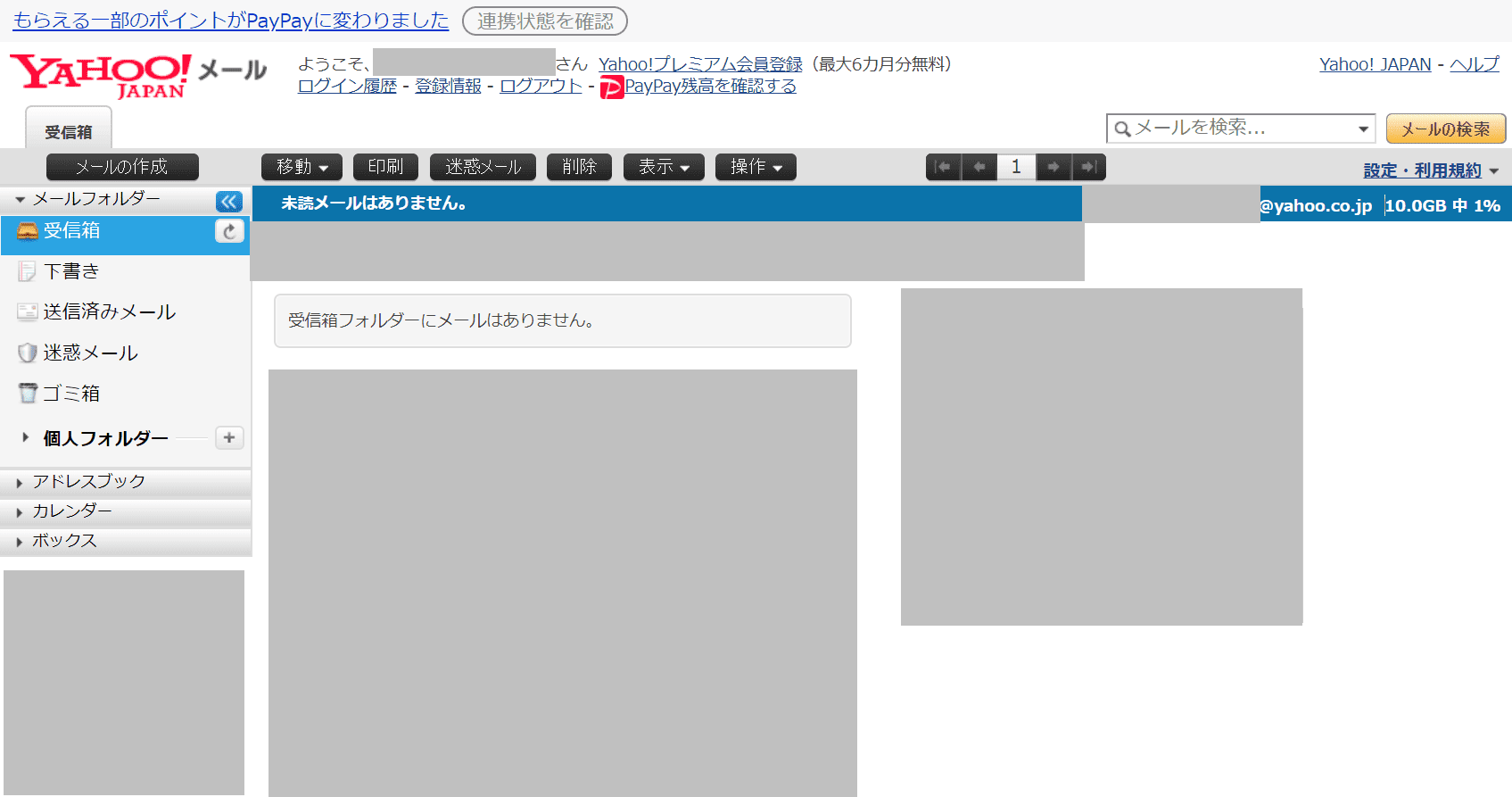Click the 連携状態を確認 button
The image size is (1512, 797).
pos(545,21)
